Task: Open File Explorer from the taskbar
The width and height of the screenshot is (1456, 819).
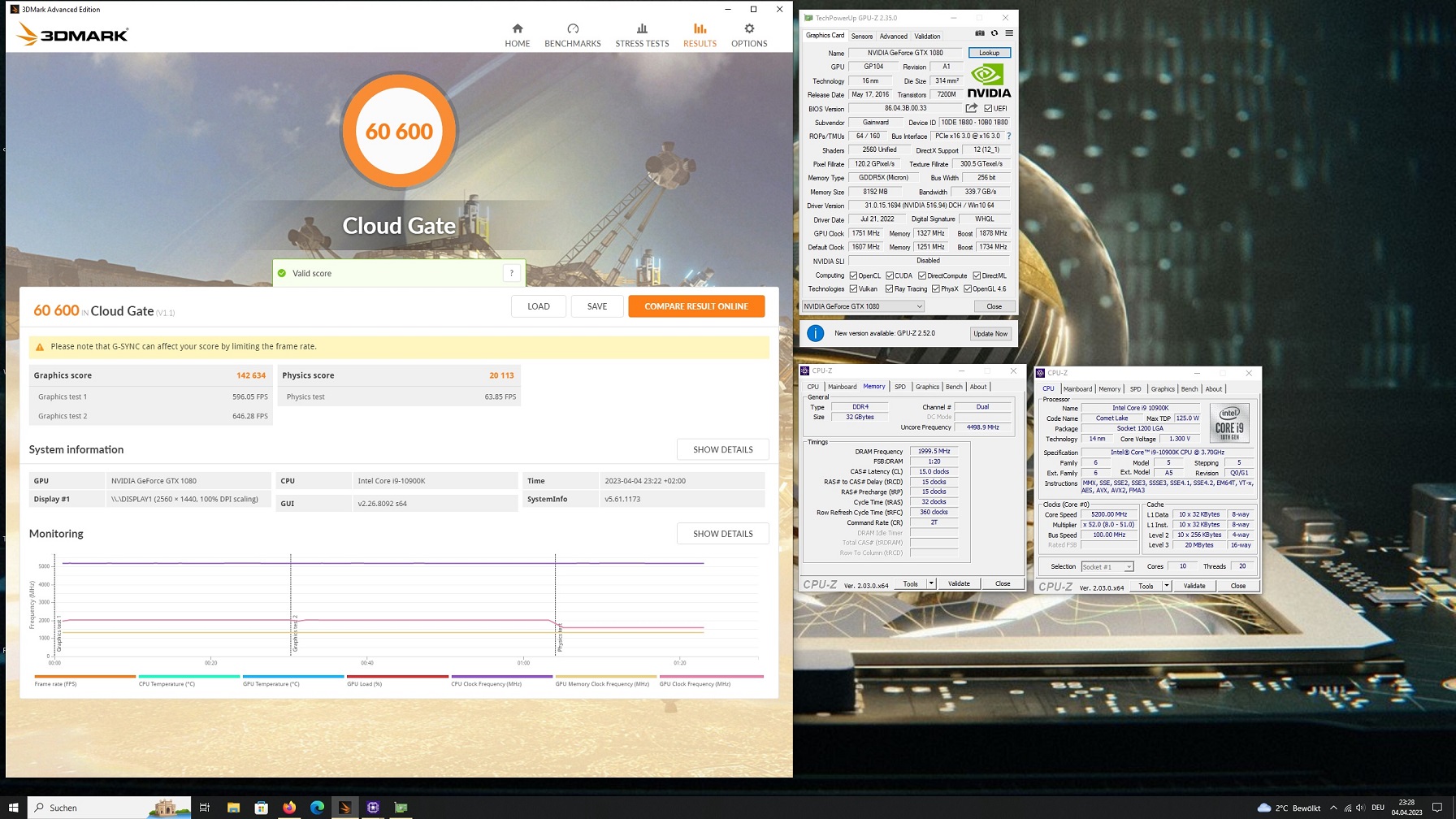Action: [233, 808]
